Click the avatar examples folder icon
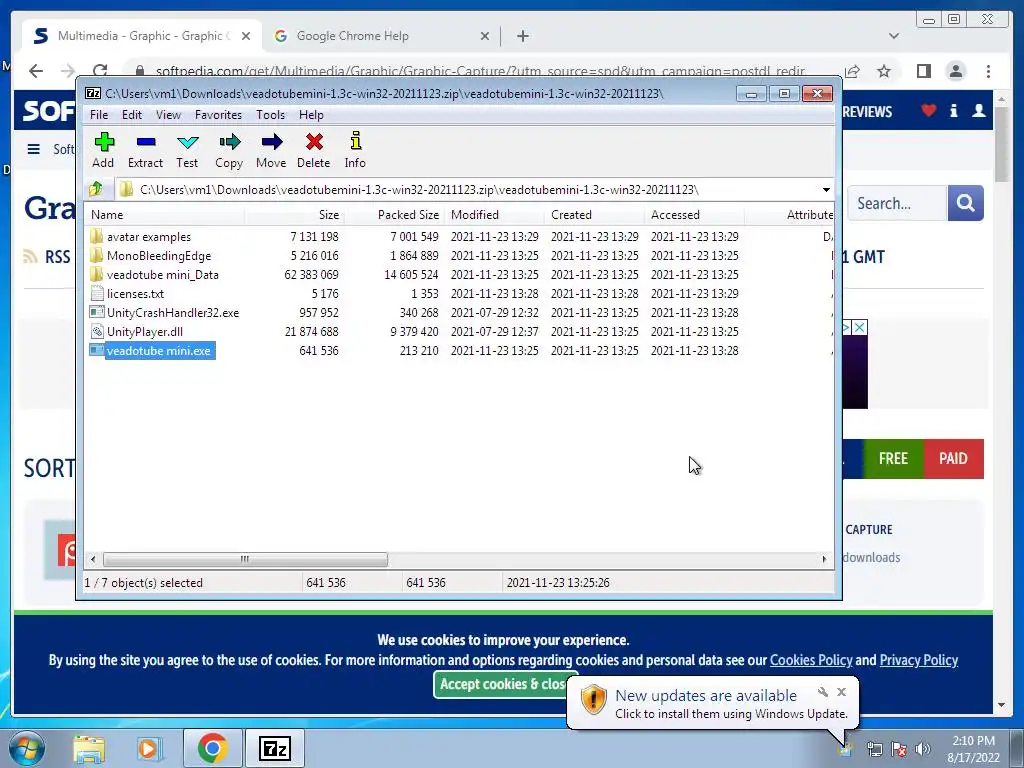 coord(97,236)
